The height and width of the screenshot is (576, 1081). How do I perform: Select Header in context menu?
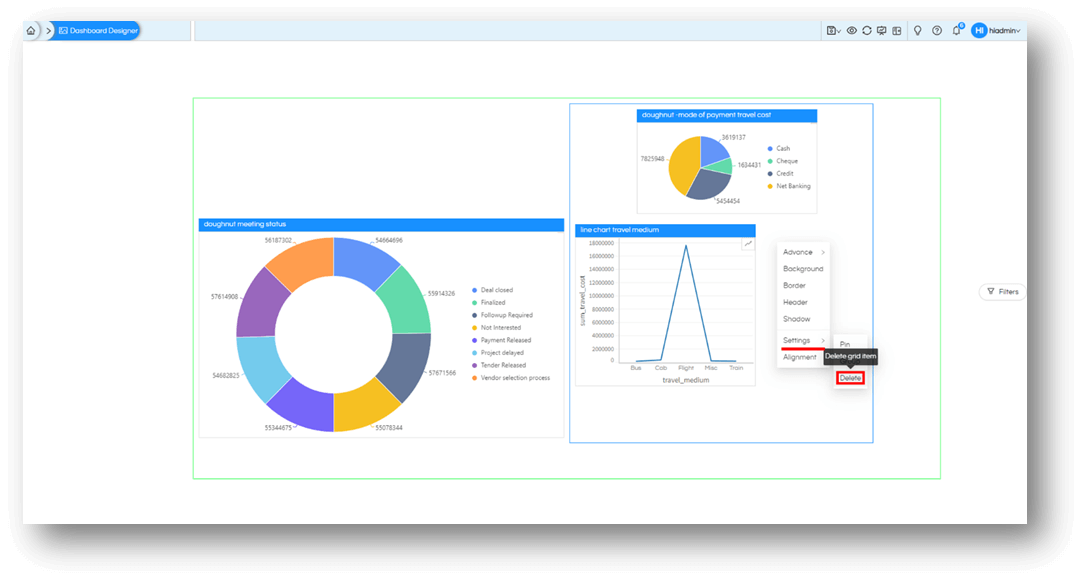click(795, 303)
